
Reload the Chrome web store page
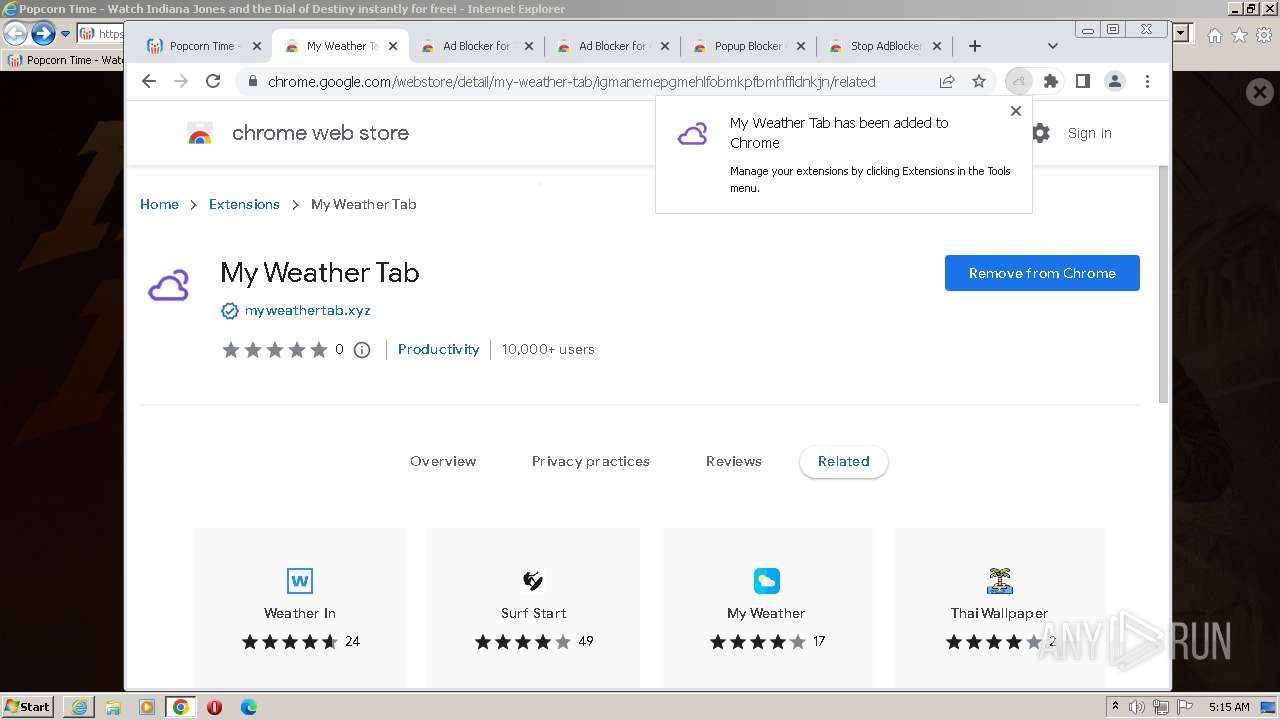point(213,82)
